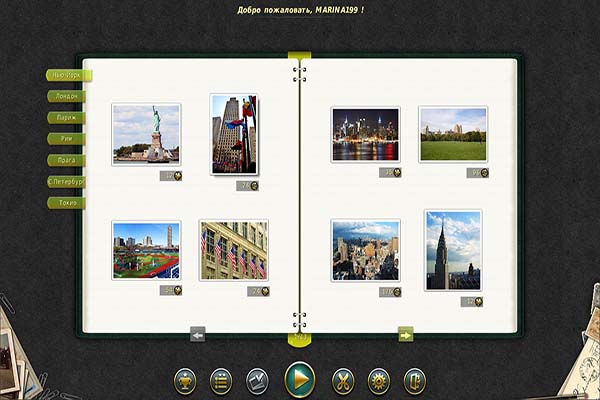Open the night skyline puzzle photo
This screenshot has height=400, width=600.
[365, 134]
